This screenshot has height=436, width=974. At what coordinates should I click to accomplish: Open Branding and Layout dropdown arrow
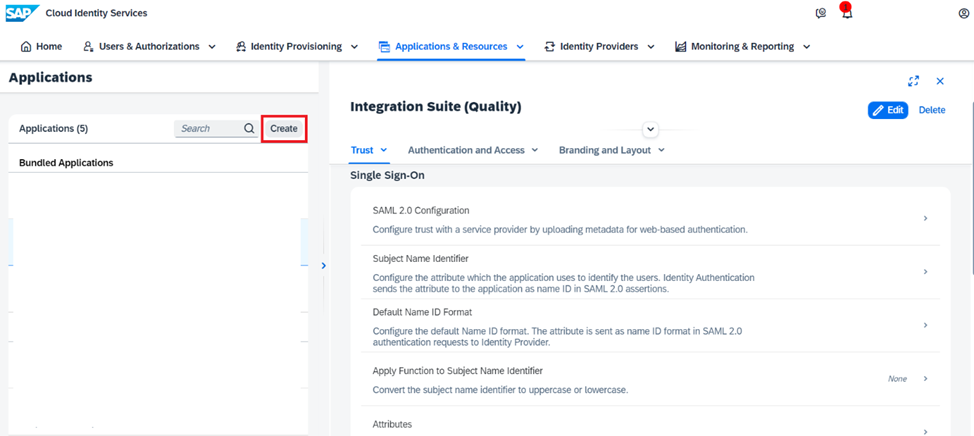(661, 150)
